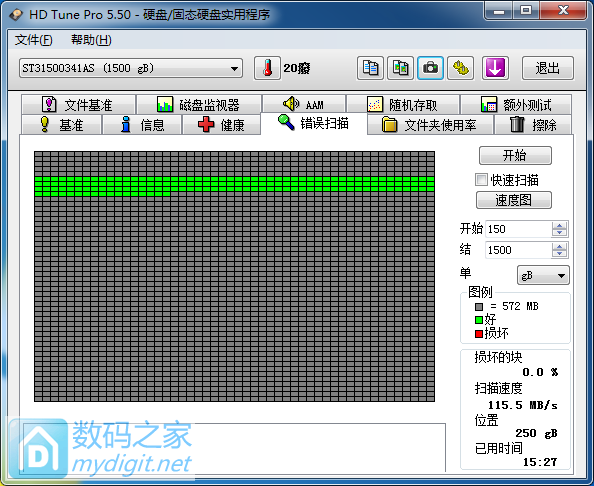Click the 15:27 elapsed time value
This screenshot has height=486, width=594.
540,462
